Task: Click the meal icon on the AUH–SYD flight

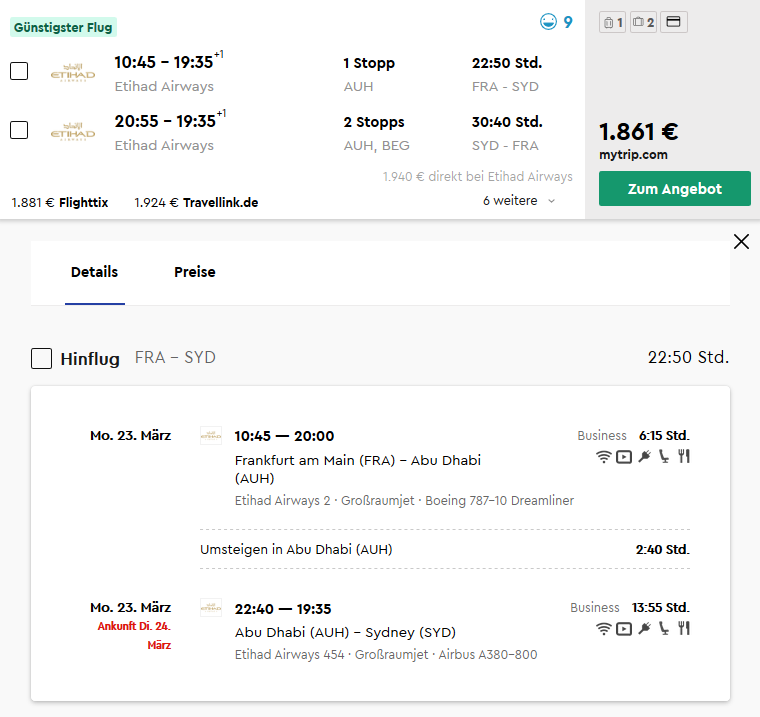Action: [684, 628]
